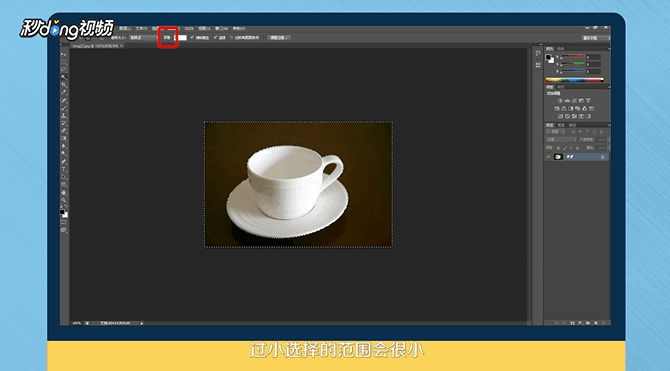
Task: Switch to the Paths tab
Action: 572,125
